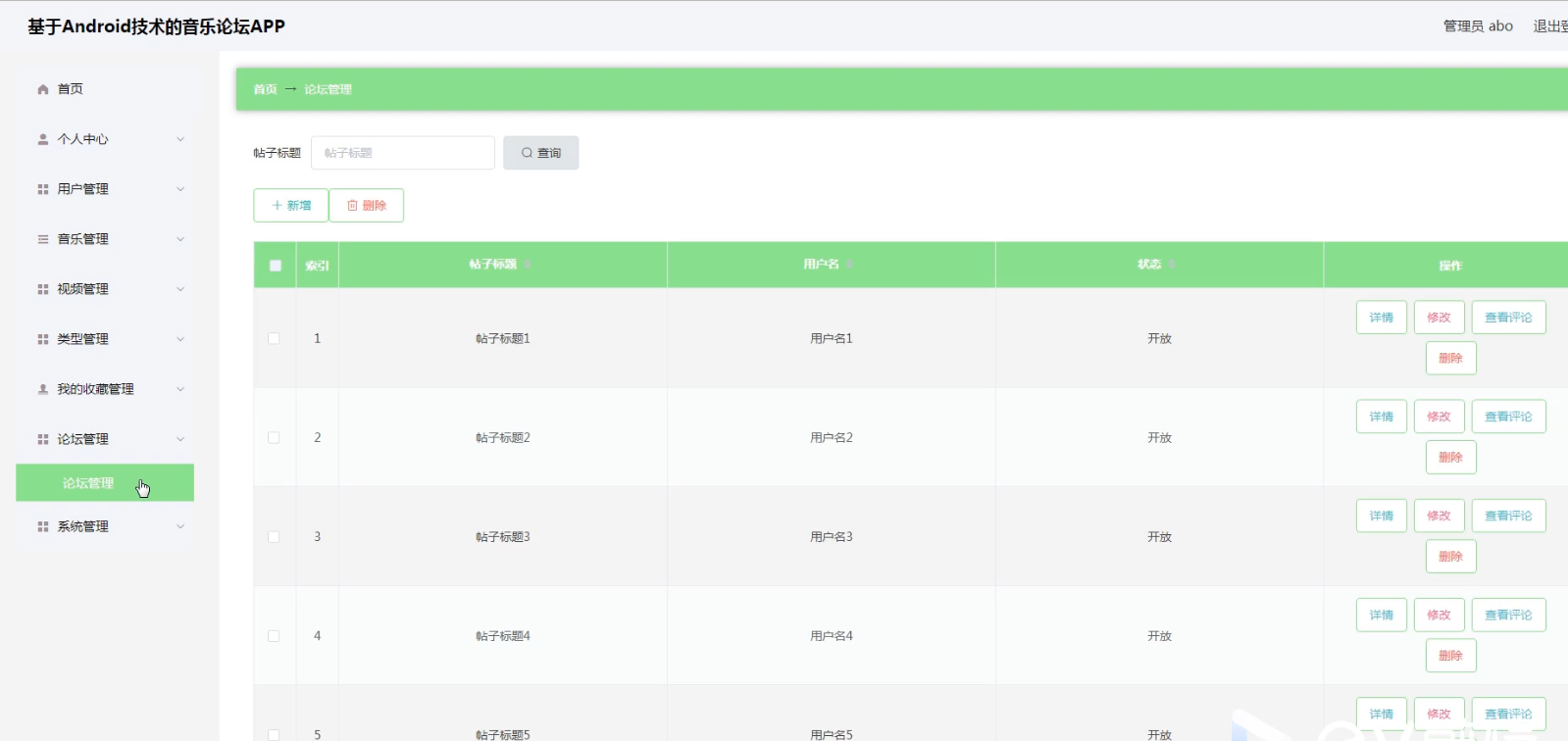Expand the 音乐管理 chevron
Image resolution: width=1568 pixels, height=741 pixels.
point(180,239)
